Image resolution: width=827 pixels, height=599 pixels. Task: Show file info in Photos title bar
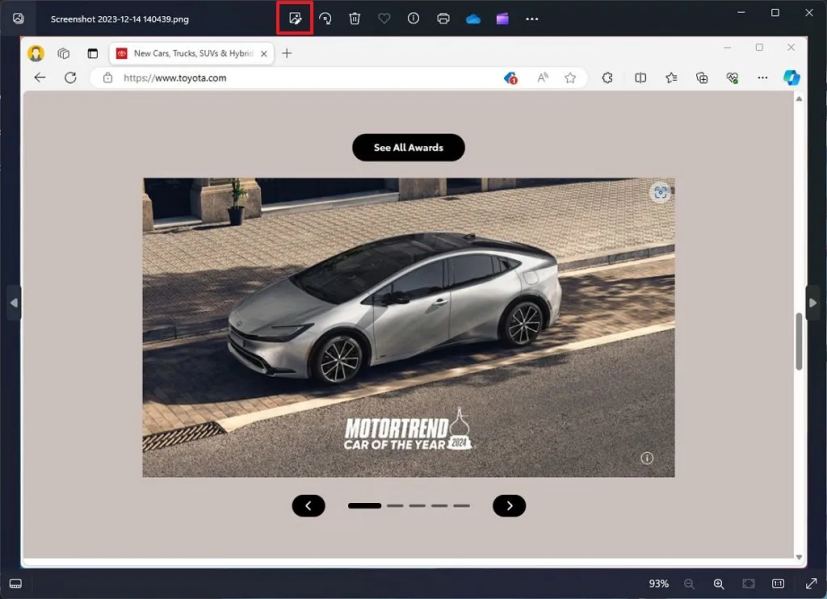coord(414,18)
